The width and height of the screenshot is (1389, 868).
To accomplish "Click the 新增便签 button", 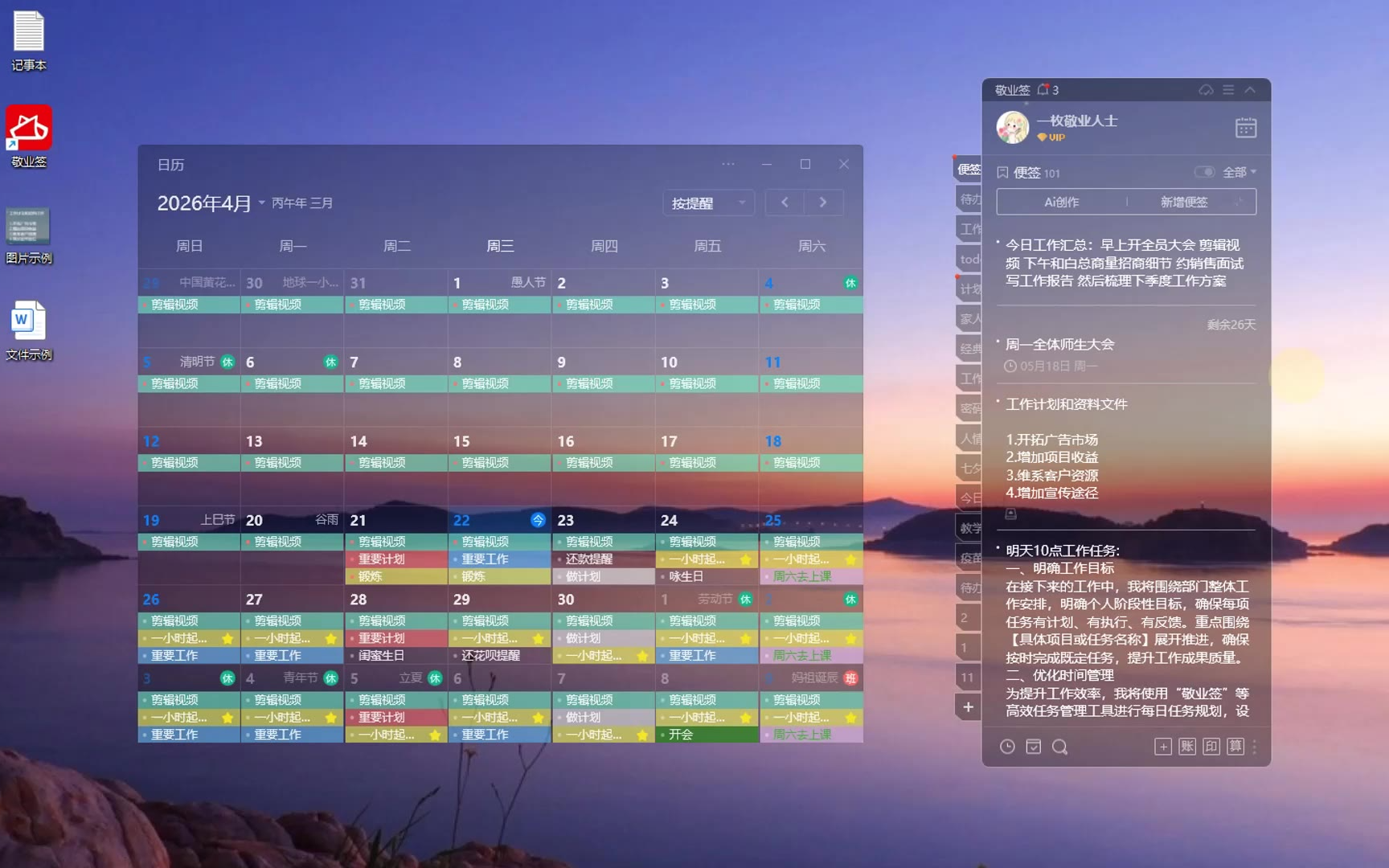I will pos(1184,202).
